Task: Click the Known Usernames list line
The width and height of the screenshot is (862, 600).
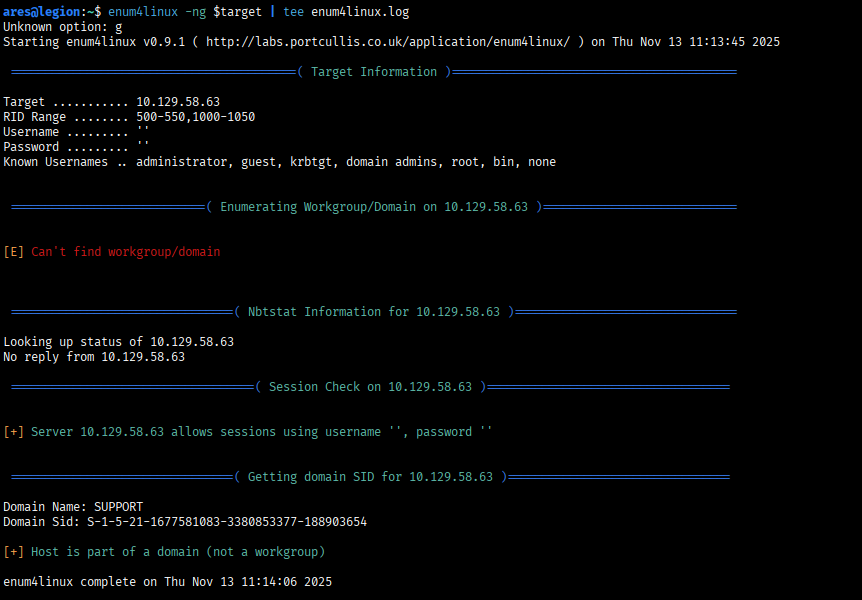Action: click(279, 162)
